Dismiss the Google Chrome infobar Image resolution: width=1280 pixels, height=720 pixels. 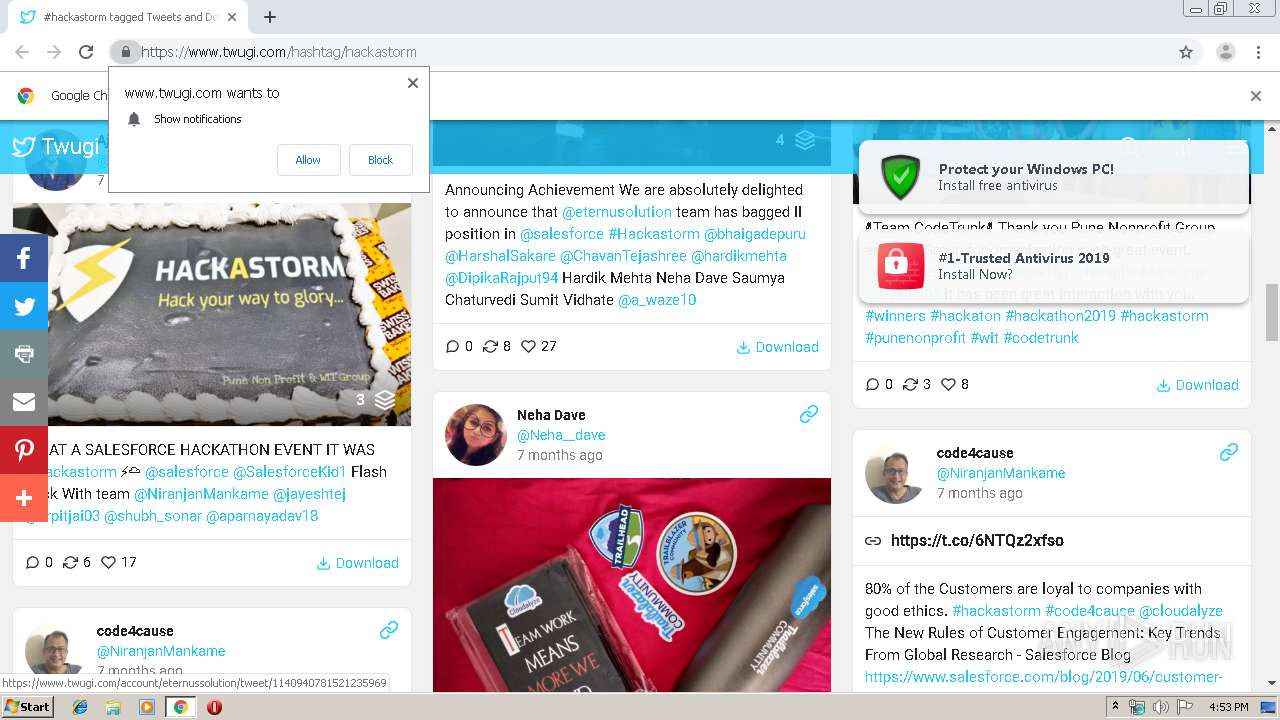(x=1256, y=96)
